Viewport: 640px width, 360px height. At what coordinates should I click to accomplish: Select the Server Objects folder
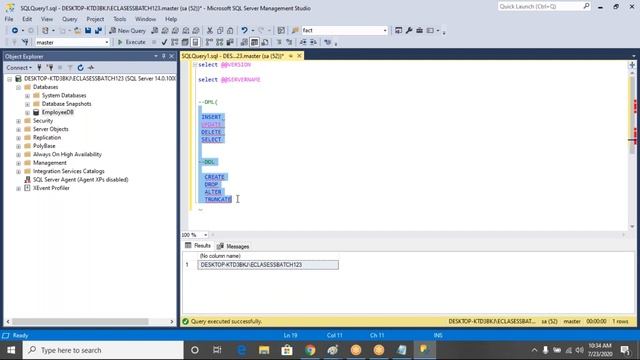pos(51,129)
